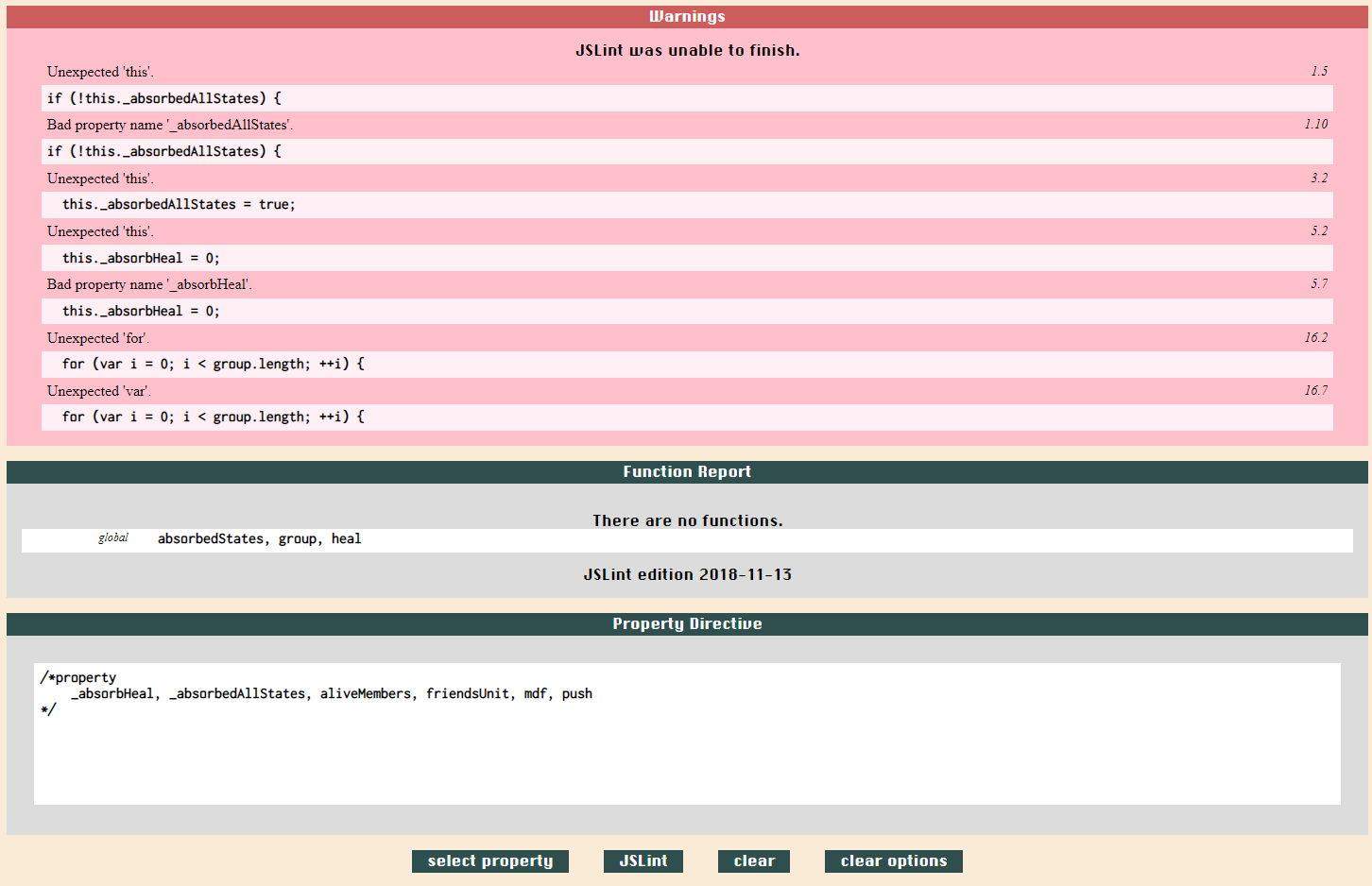Screen dimensions: 1372x886
Task: Click the Property Directive header
Action: (687, 623)
